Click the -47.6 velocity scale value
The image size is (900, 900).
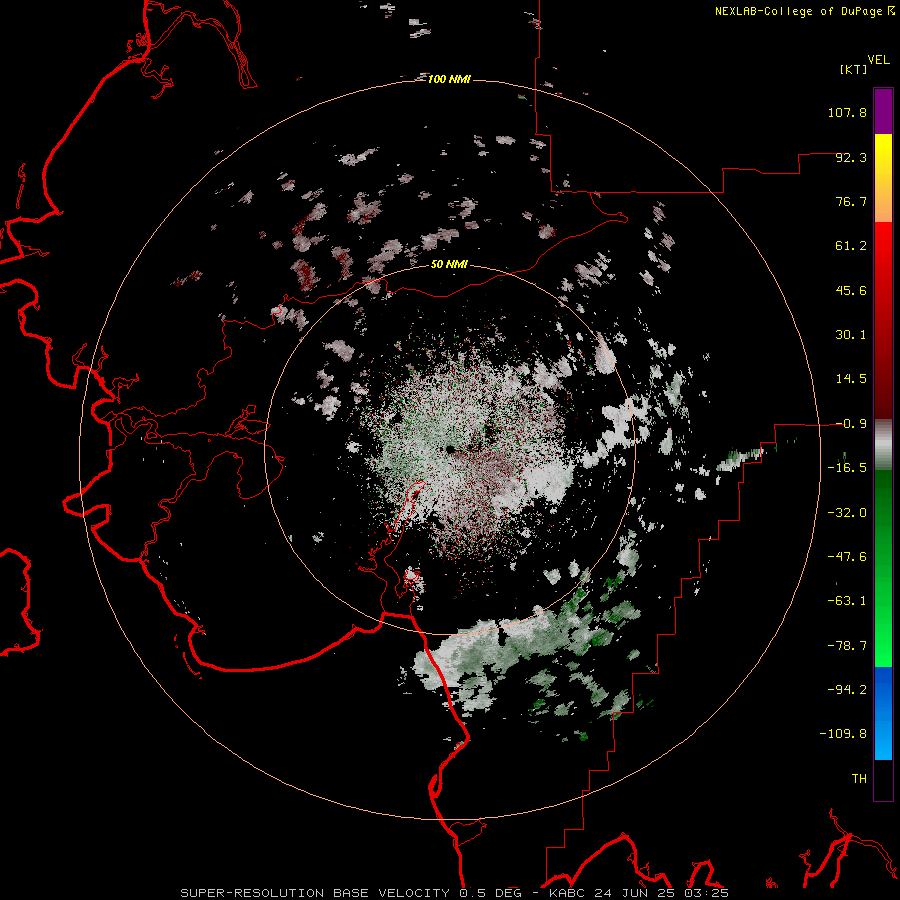(847, 557)
